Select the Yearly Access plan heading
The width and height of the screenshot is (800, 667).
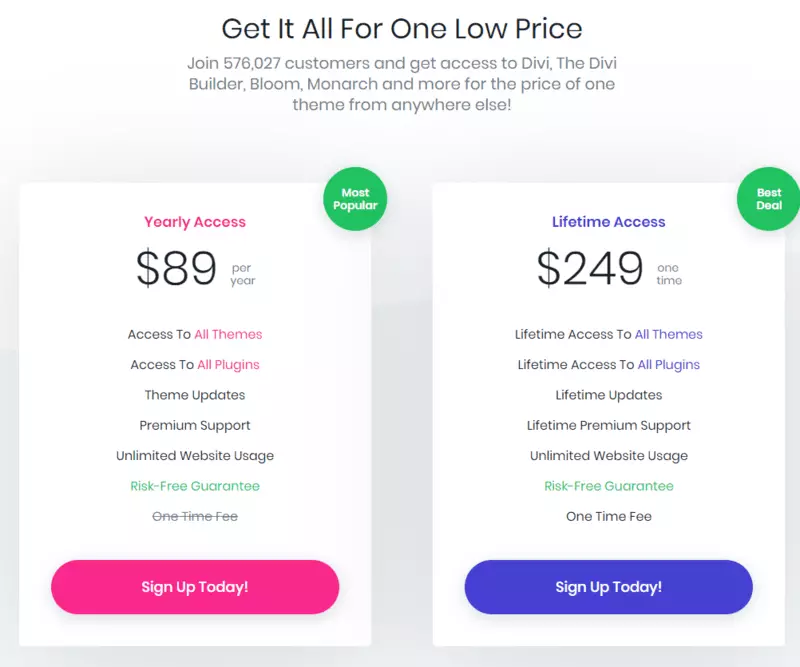click(x=195, y=221)
